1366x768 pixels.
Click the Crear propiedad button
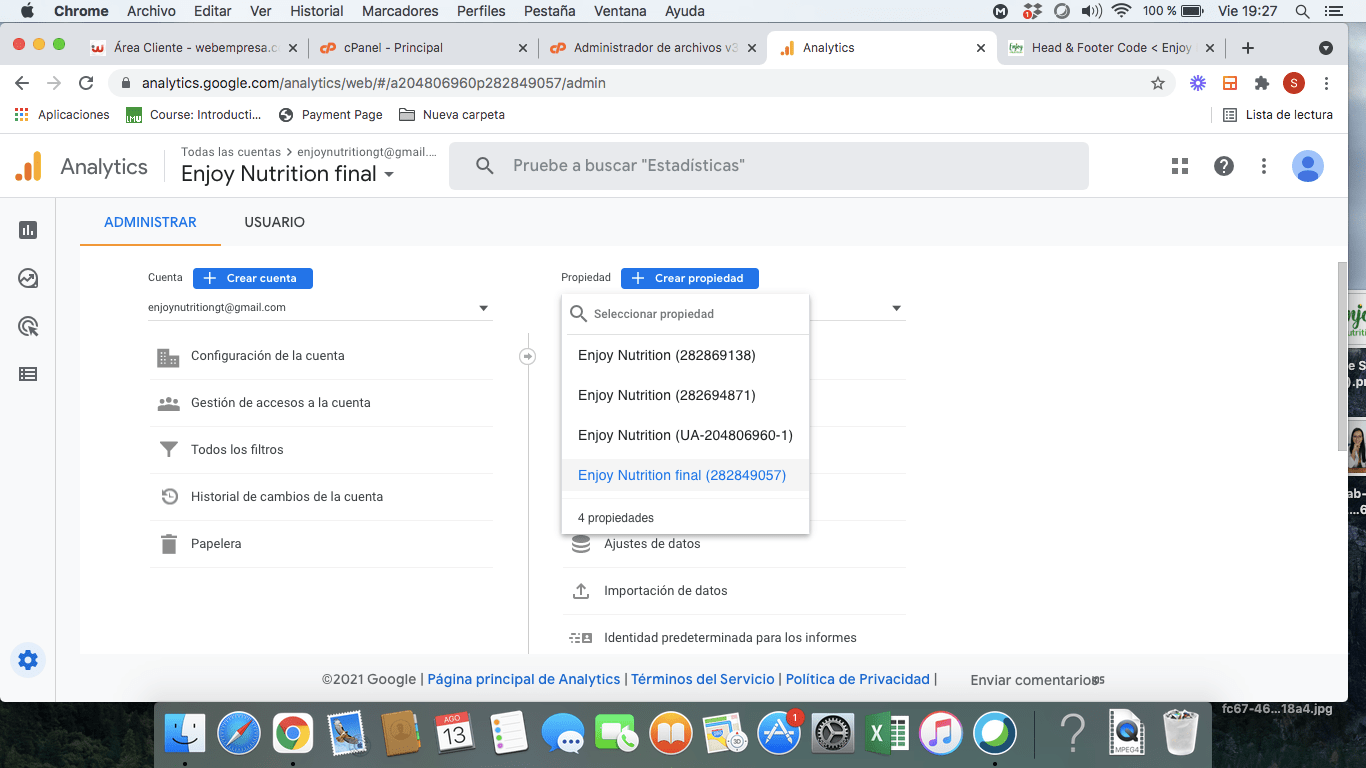pyautogui.click(x=690, y=278)
